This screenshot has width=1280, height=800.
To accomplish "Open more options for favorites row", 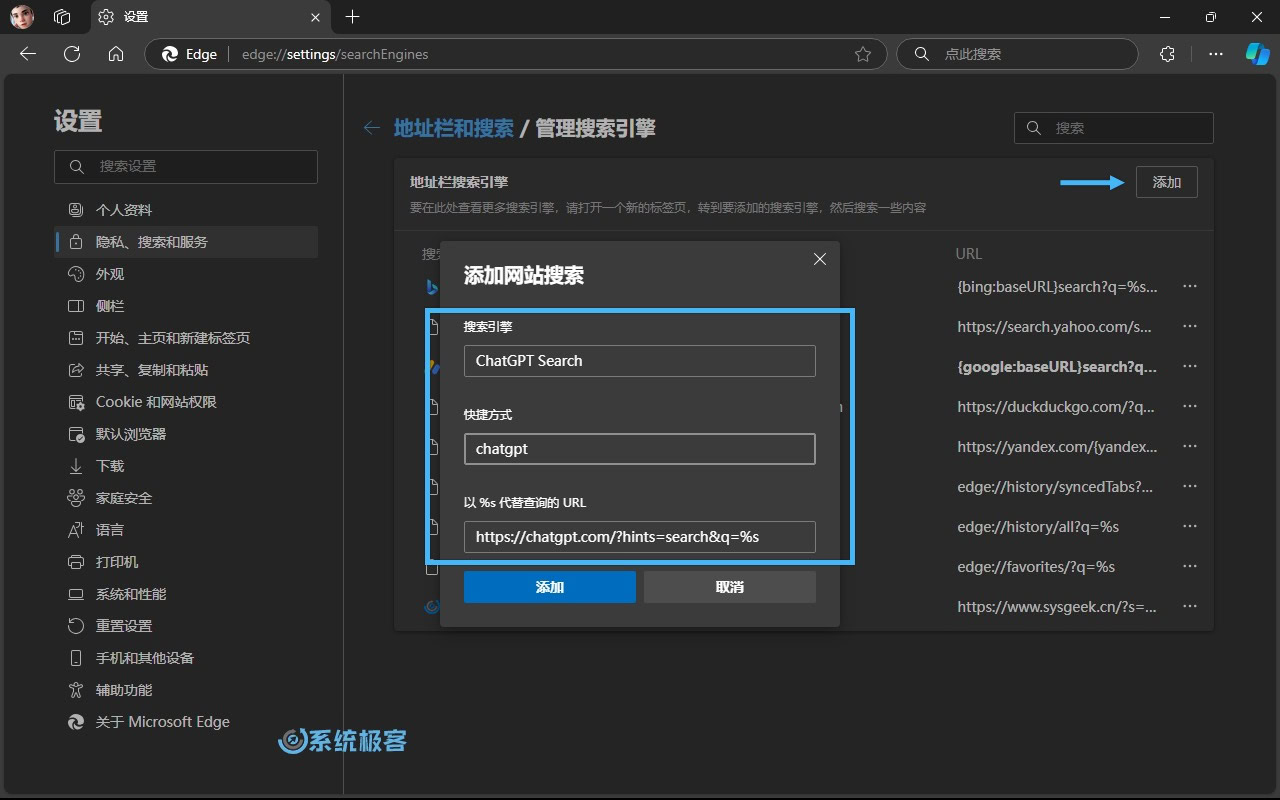I will coord(1190,566).
